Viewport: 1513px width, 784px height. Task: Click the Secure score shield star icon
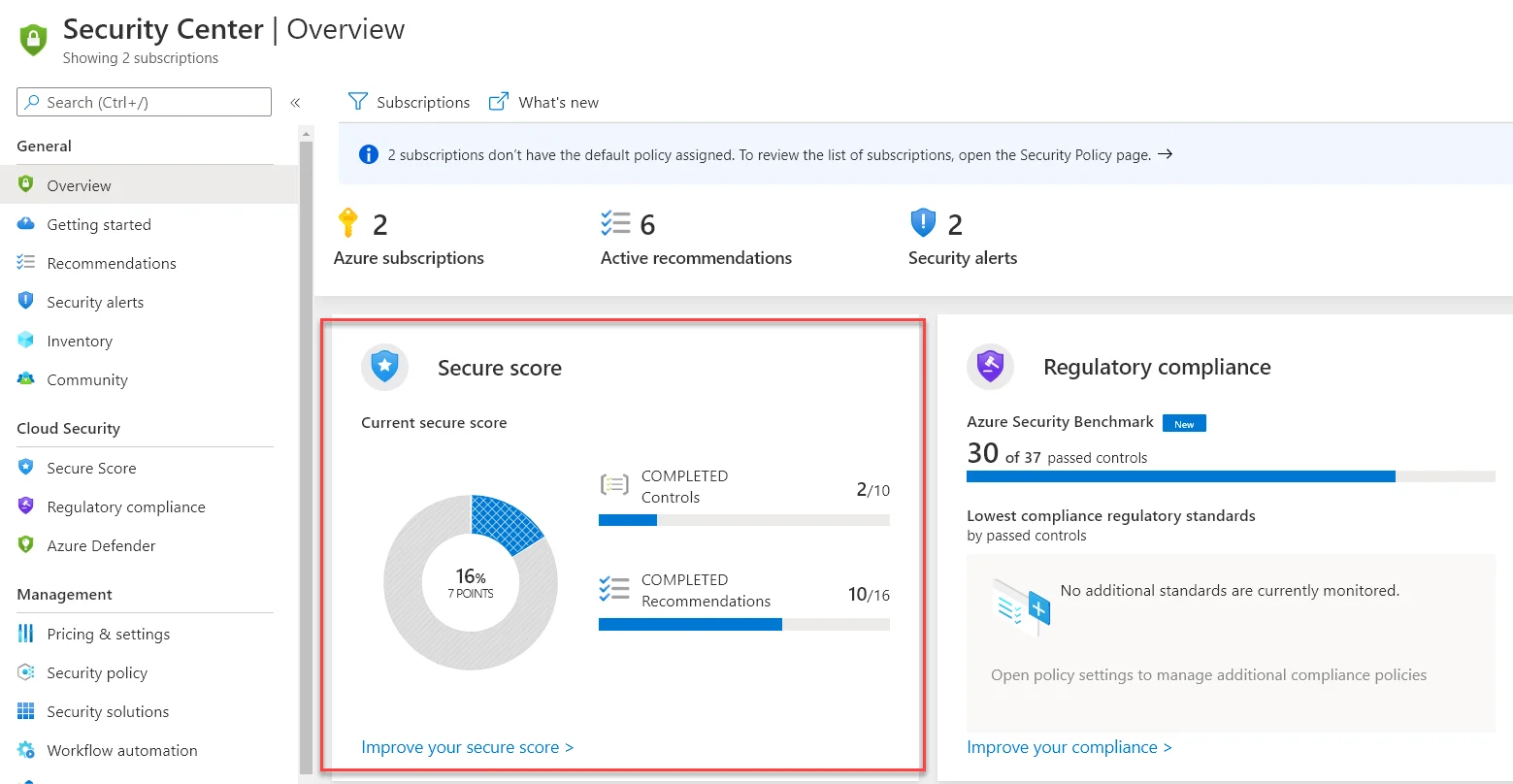pyautogui.click(x=385, y=368)
